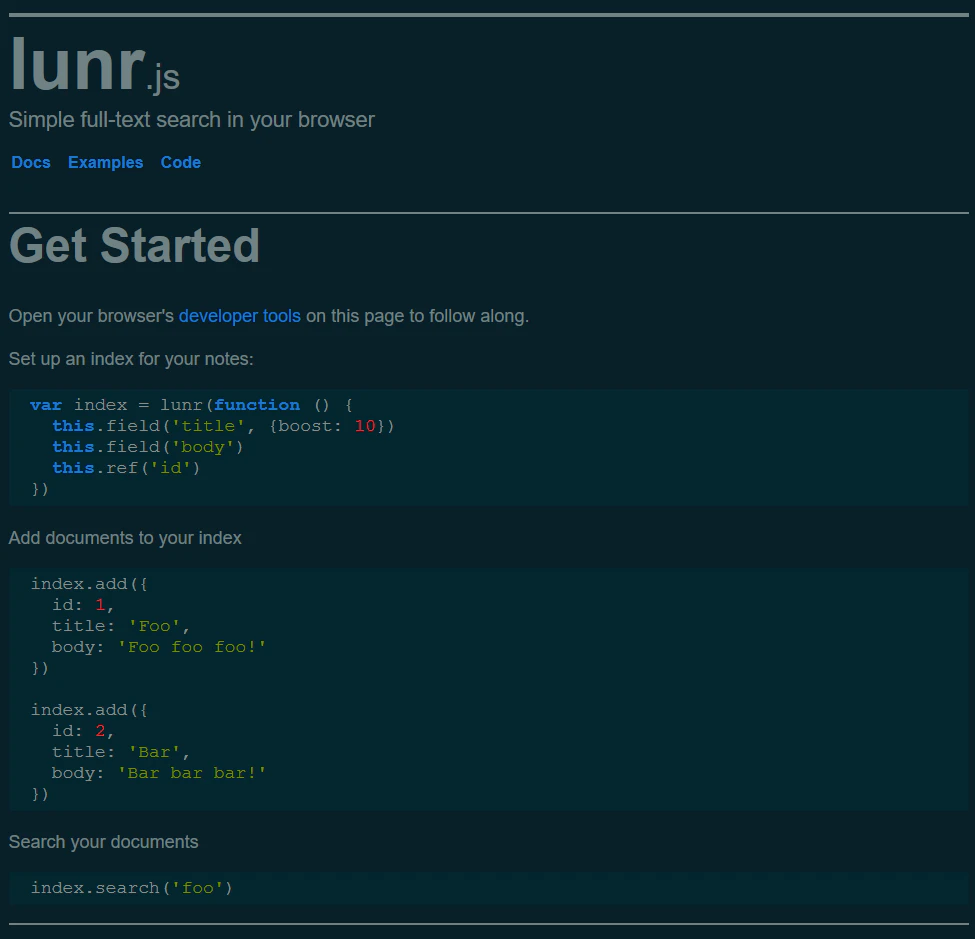Screen dimensions: 975x939
Task: Select the boost value 10 in code
Action: (364, 425)
